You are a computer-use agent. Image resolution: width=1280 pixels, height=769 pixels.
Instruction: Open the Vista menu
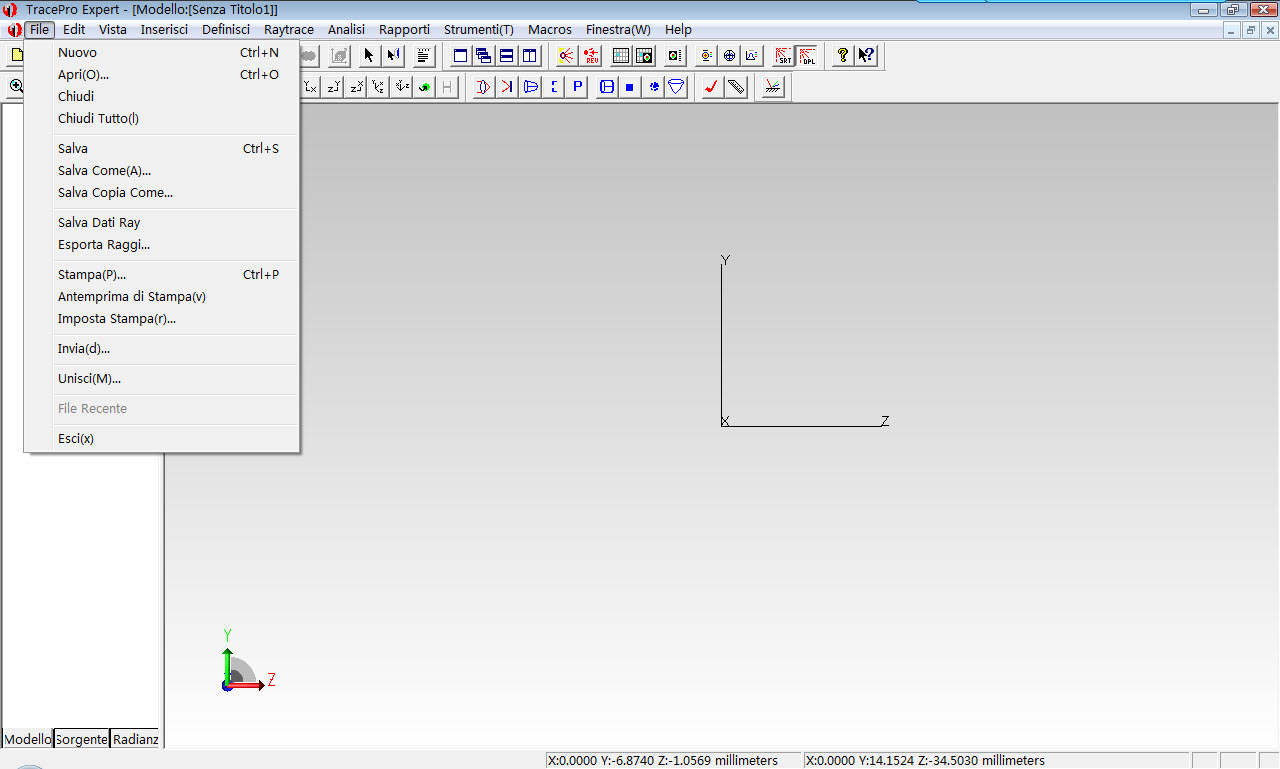(x=113, y=30)
